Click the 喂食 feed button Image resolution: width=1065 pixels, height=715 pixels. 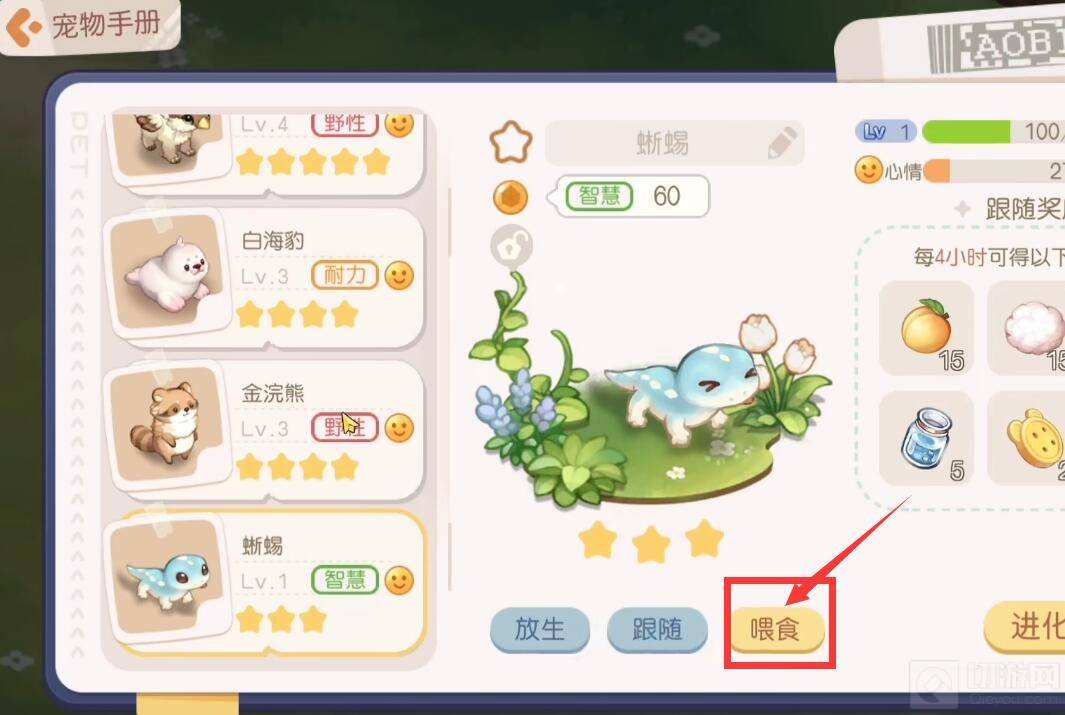coord(776,629)
